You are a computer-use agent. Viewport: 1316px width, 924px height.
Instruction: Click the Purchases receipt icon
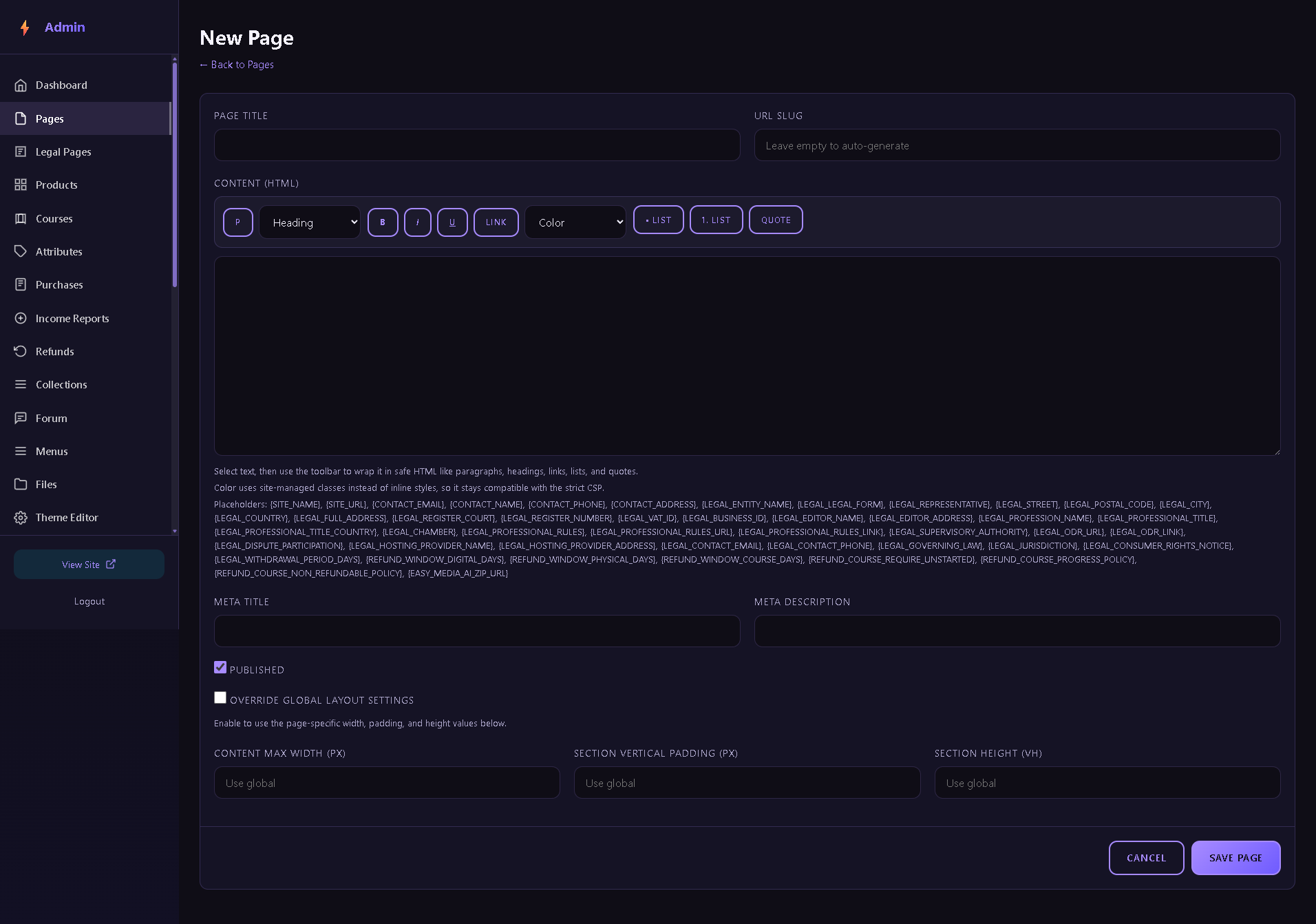click(x=21, y=284)
